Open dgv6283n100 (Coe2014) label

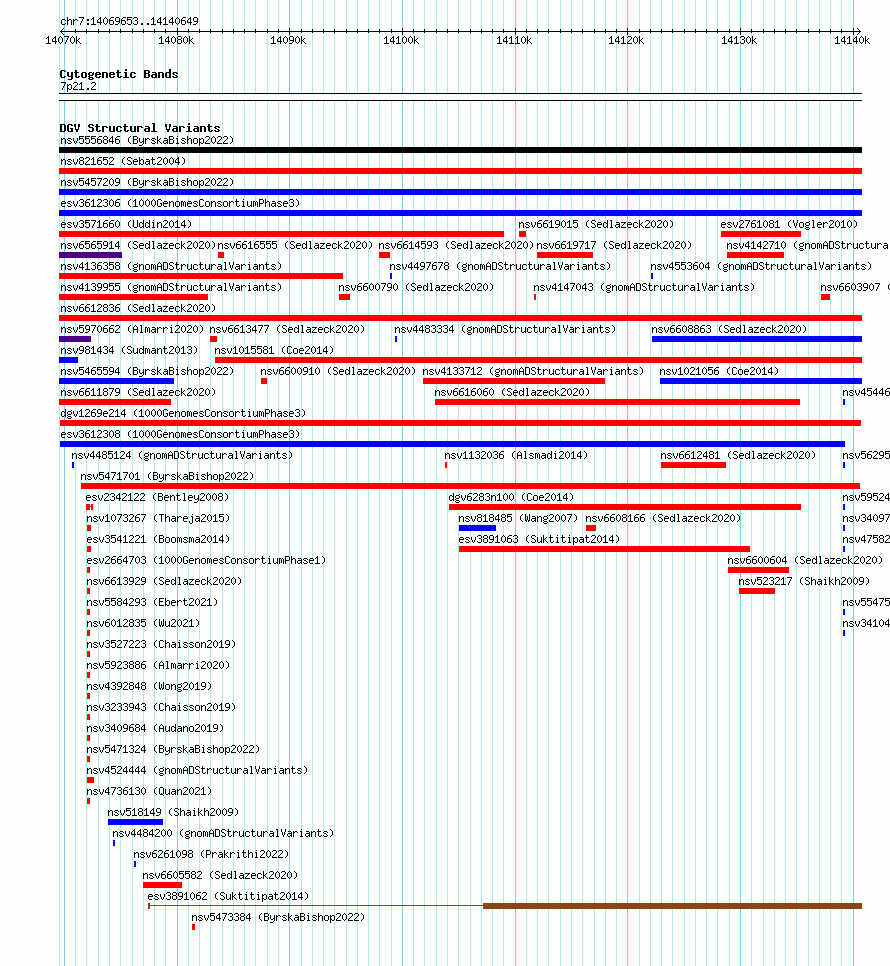coord(511,497)
